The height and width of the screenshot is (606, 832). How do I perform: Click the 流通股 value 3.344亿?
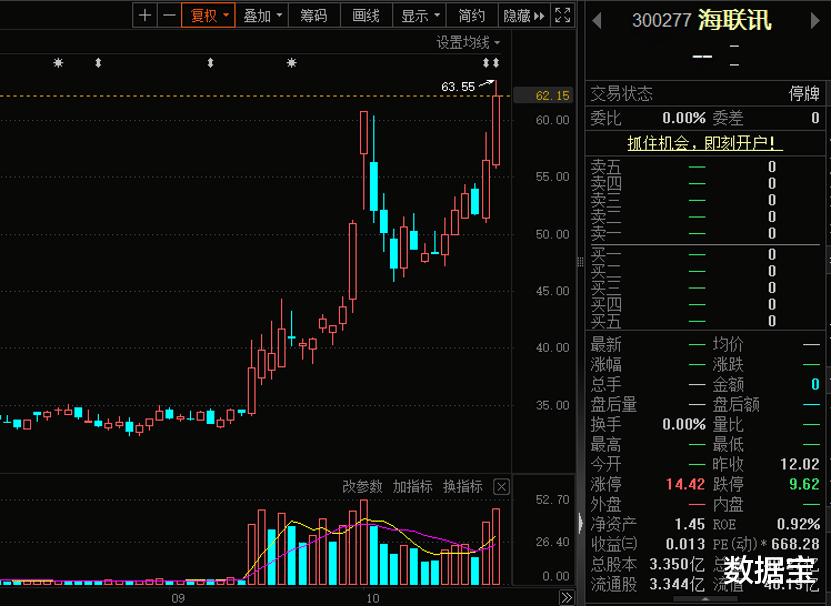tap(677, 584)
